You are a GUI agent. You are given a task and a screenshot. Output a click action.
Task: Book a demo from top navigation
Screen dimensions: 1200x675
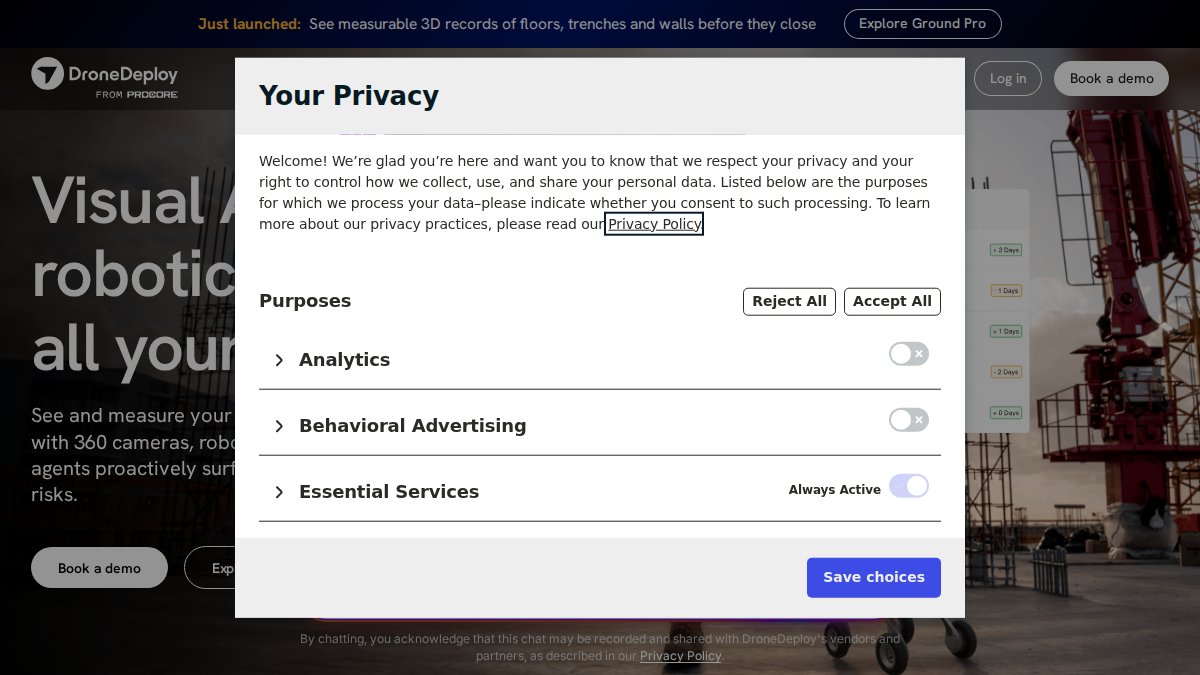1111,79
